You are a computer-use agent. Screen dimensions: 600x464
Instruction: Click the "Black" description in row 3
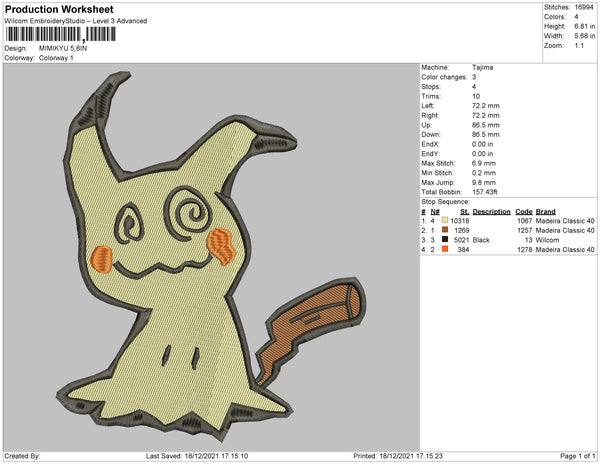(x=481, y=240)
